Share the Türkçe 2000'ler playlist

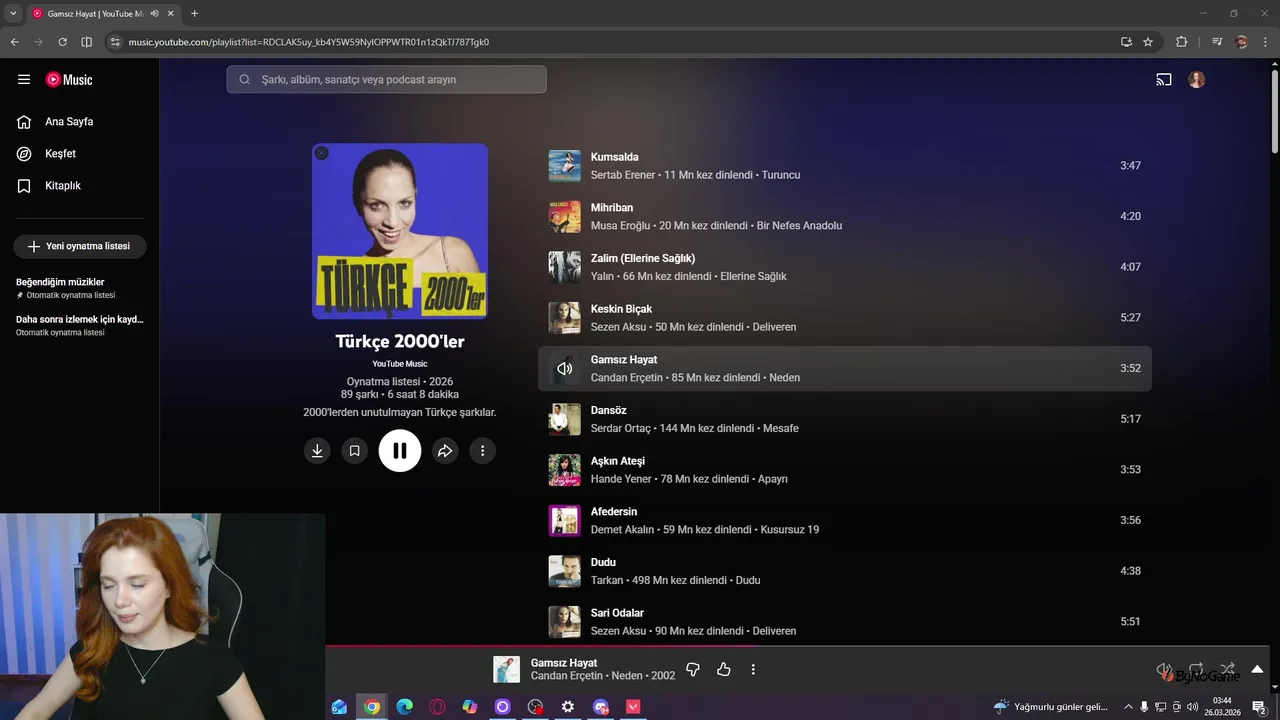coord(445,451)
